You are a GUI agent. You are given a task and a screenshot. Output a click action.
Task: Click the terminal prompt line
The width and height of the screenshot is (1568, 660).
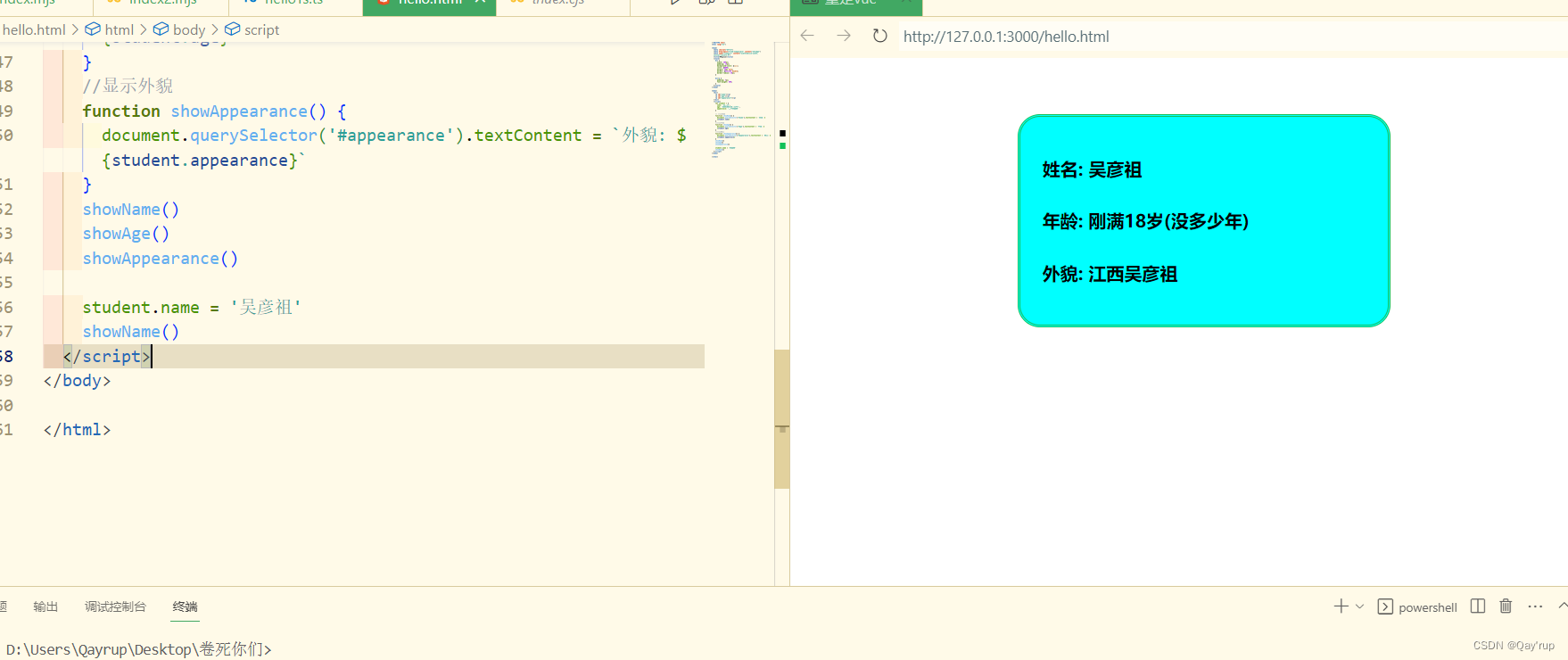point(138,649)
